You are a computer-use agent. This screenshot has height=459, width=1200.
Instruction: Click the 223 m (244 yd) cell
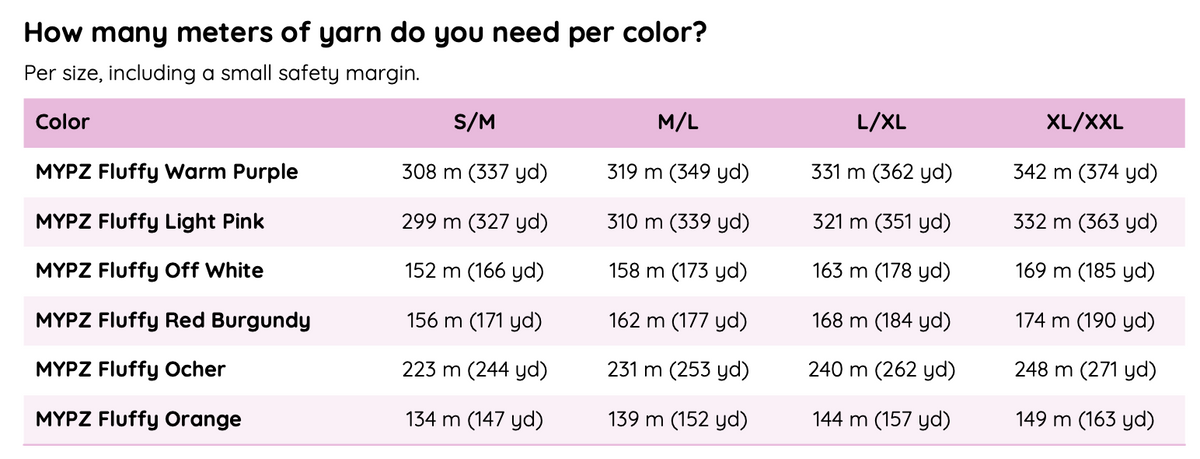pos(474,370)
